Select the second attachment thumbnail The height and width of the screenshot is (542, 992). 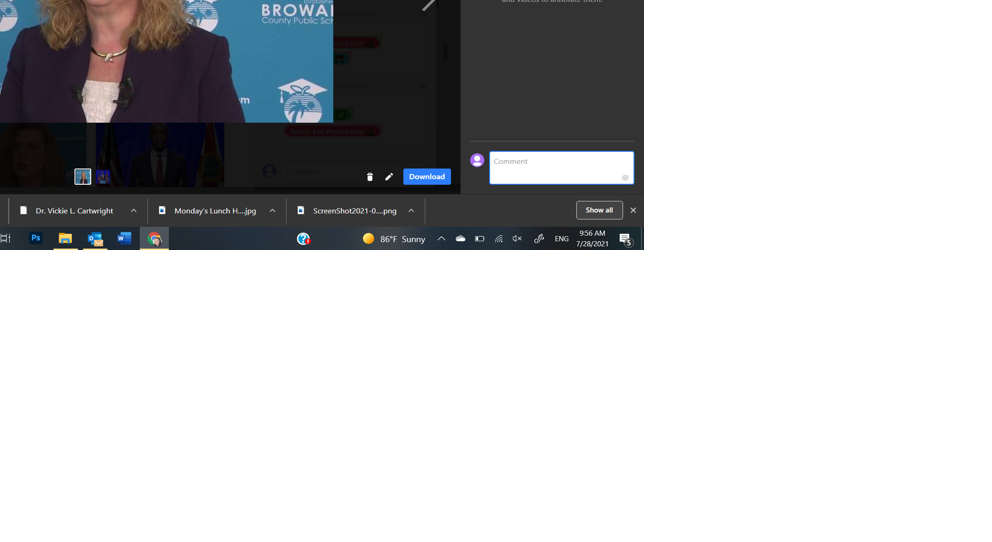[103, 177]
